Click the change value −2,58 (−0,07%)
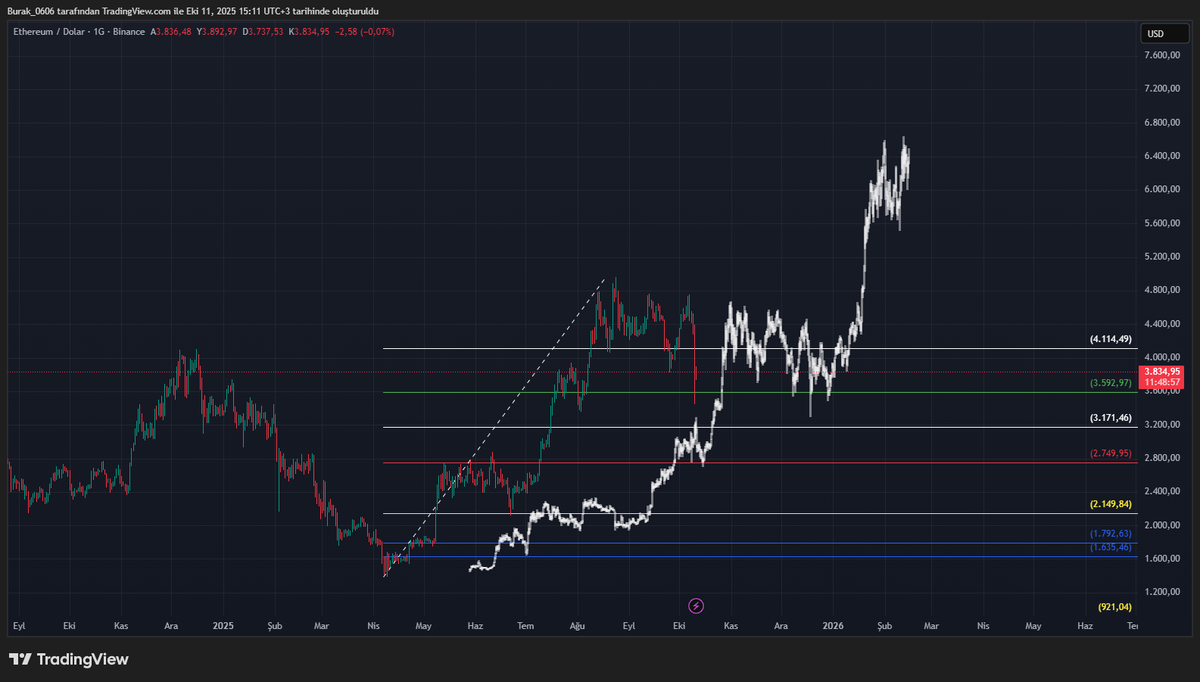The width and height of the screenshot is (1200, 682). click(365, 32)
